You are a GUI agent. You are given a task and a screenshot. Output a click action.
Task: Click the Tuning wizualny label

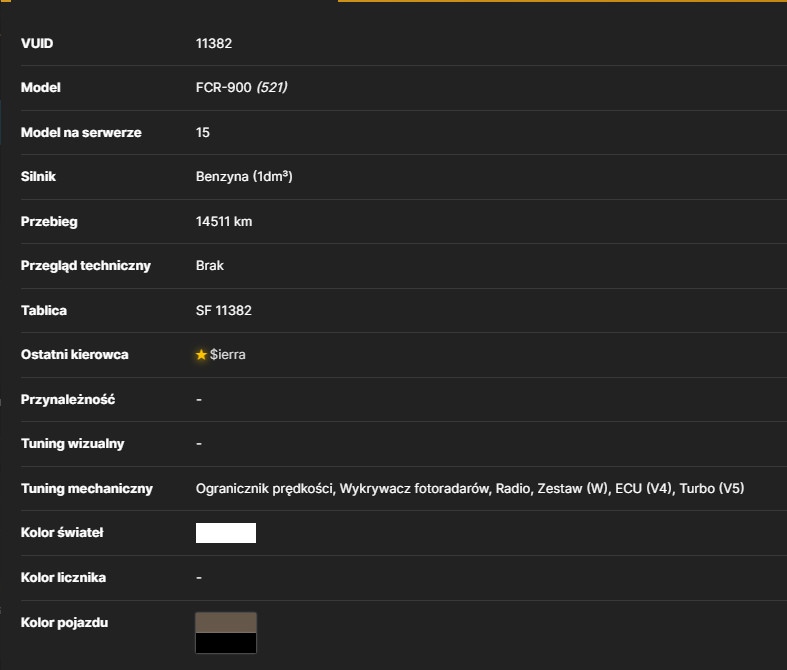73,444
